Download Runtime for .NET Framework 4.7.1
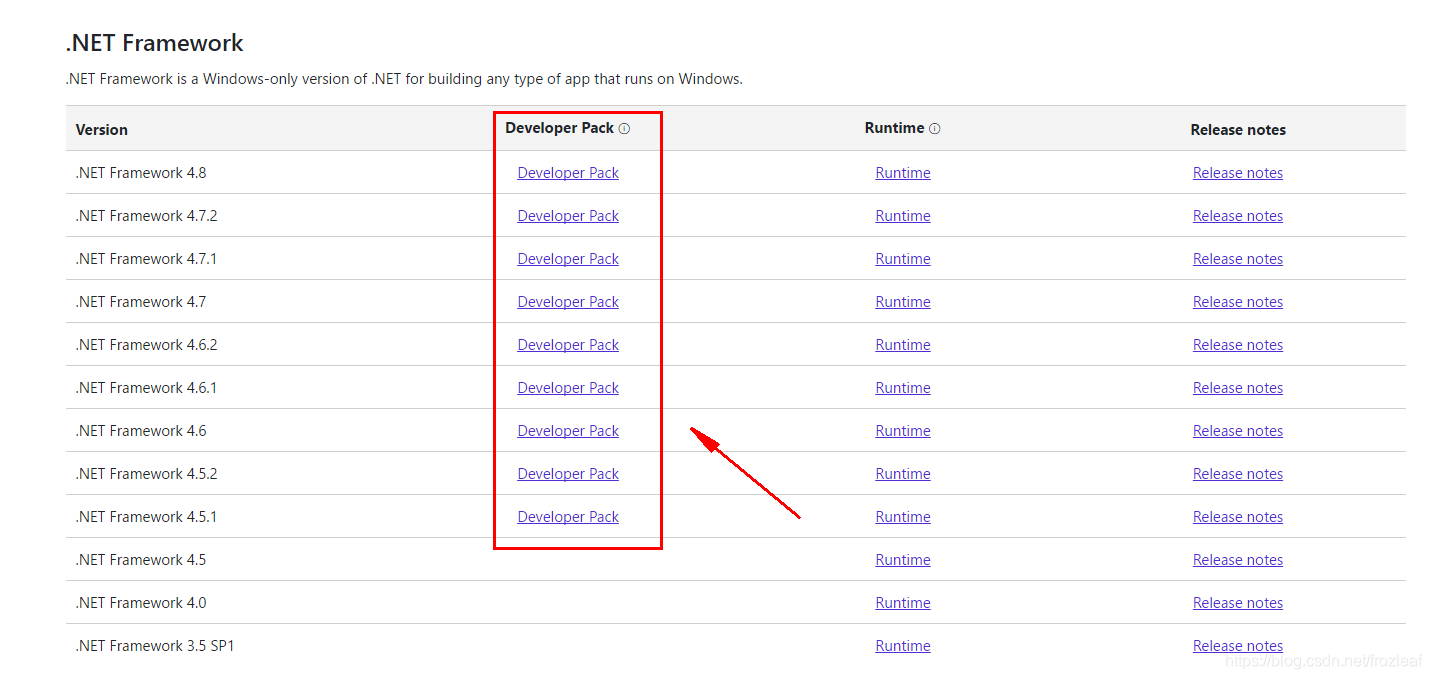This screenshot has width=1432, height=679. pyautogui.click(x=903, y=259)
